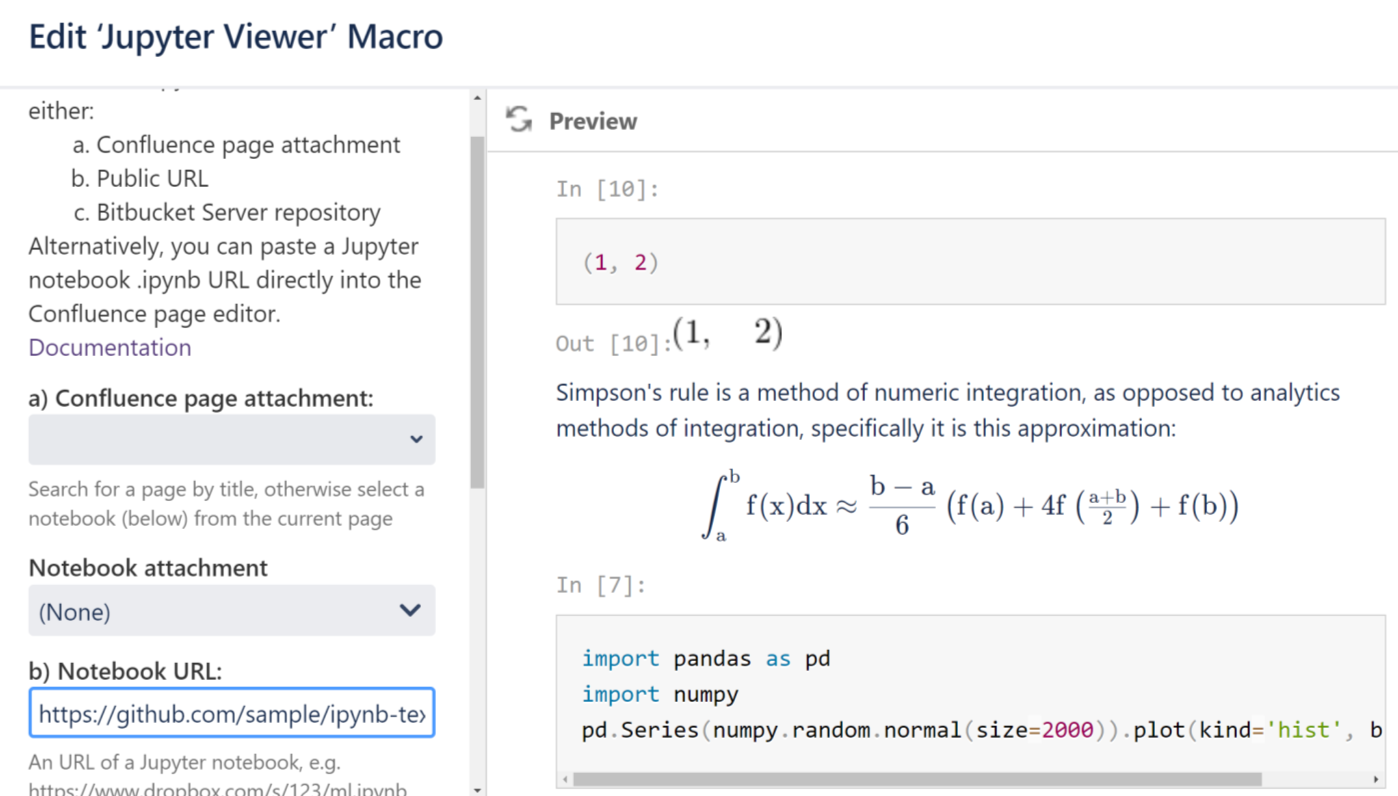Click the Out [10] output prompt

[x=612, y=344]
